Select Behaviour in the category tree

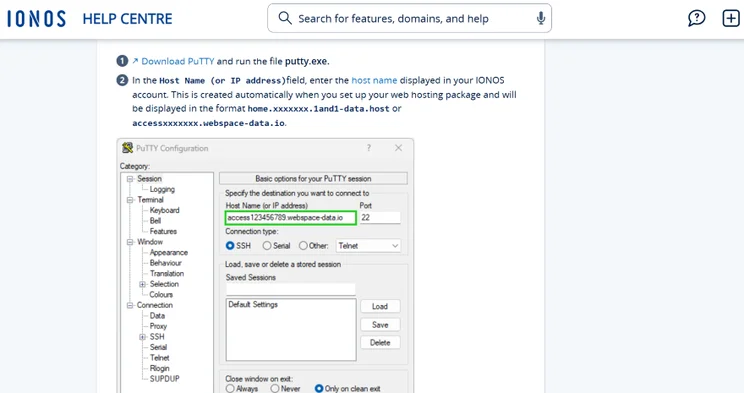click(x=166, y=262)
